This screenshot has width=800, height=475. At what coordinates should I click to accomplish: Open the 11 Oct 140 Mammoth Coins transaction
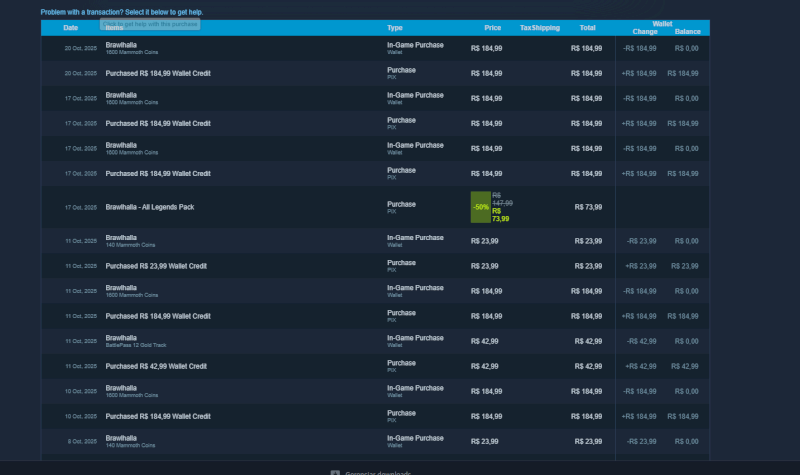point(131,241)
